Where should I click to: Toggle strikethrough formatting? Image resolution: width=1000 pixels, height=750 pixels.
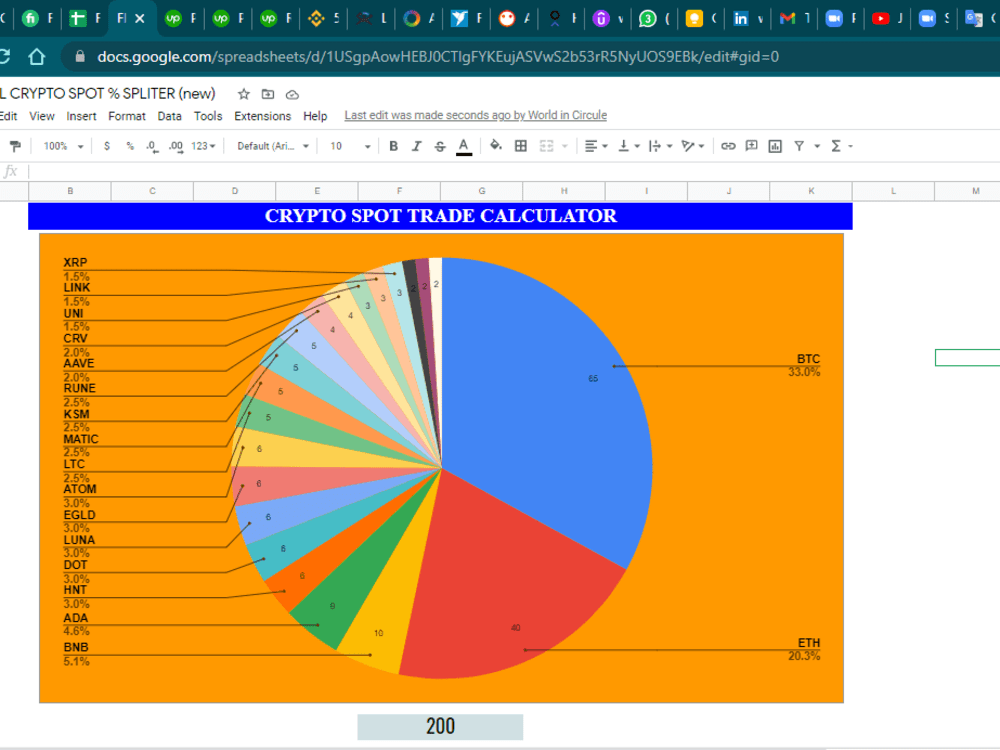tap(439, 145)
